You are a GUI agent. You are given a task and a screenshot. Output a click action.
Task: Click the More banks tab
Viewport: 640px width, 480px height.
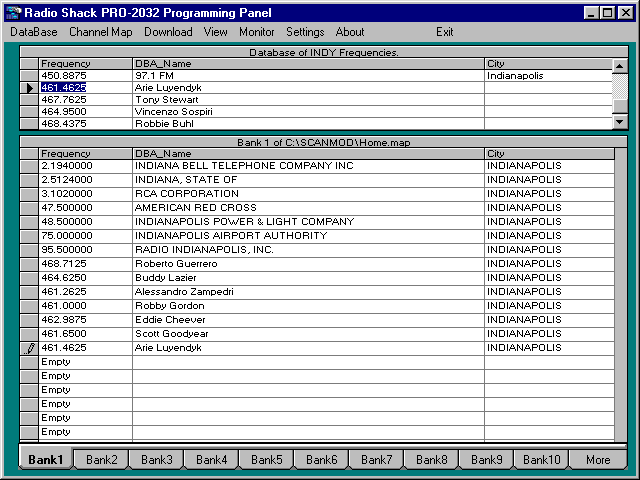[x=598, y=460]
